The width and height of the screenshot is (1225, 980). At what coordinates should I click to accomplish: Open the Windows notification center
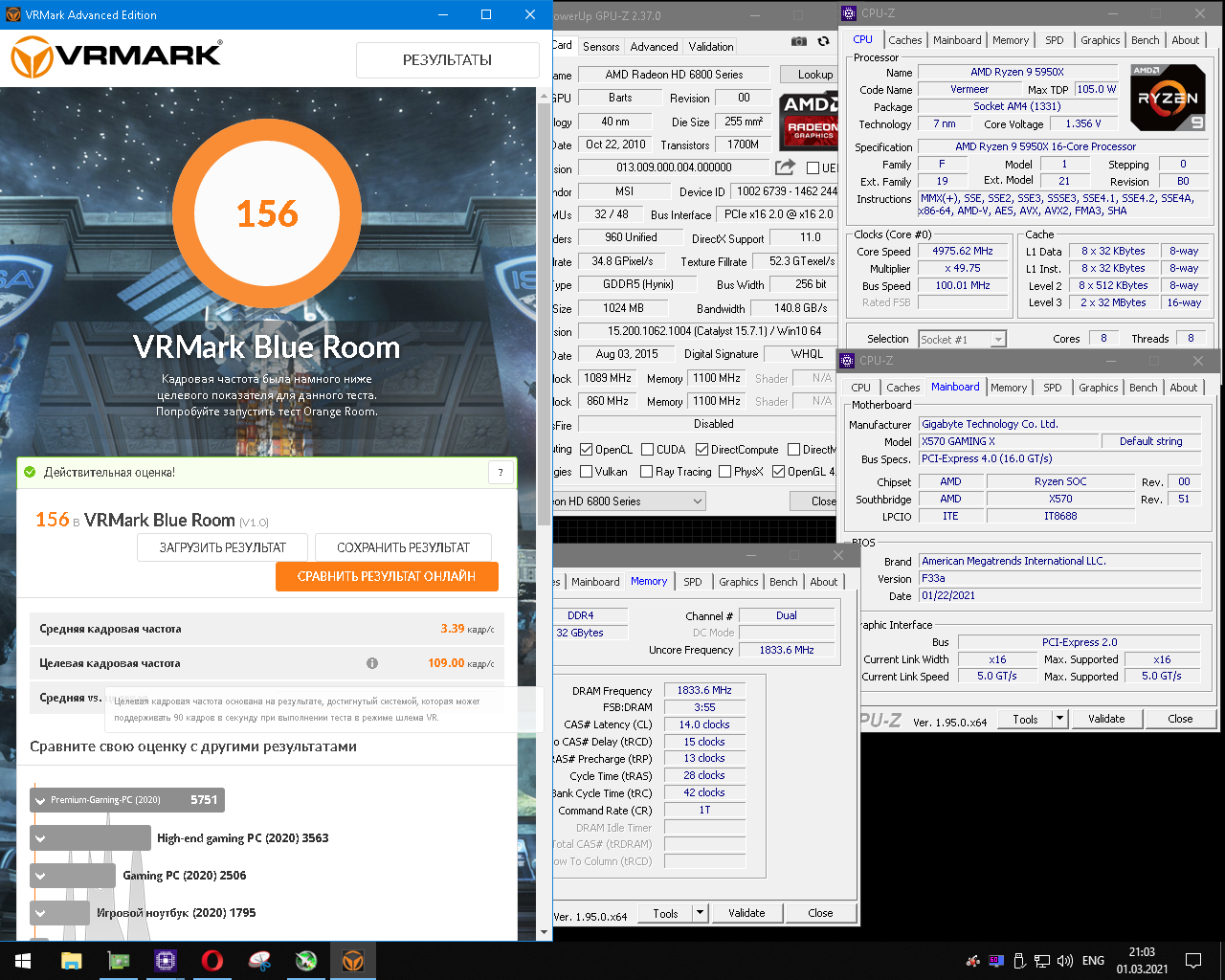click(1193, 961)
